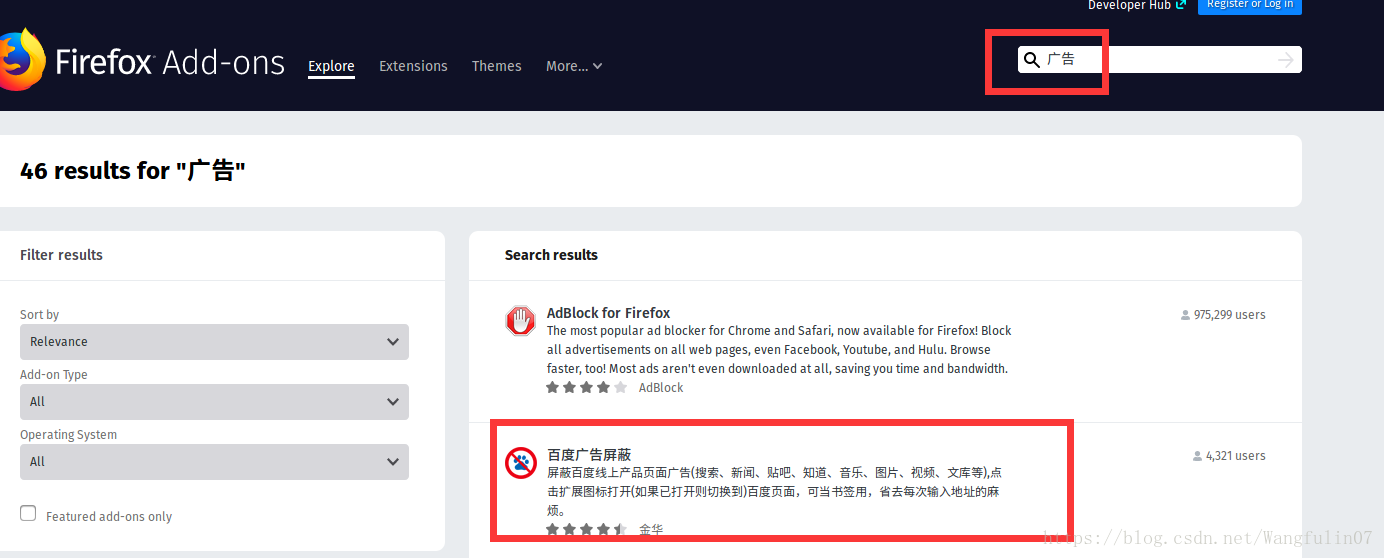Click the 百度广告屏蔽 paw icon
This screenshot has height=558, width=1384.
click(x=521, y=463)
